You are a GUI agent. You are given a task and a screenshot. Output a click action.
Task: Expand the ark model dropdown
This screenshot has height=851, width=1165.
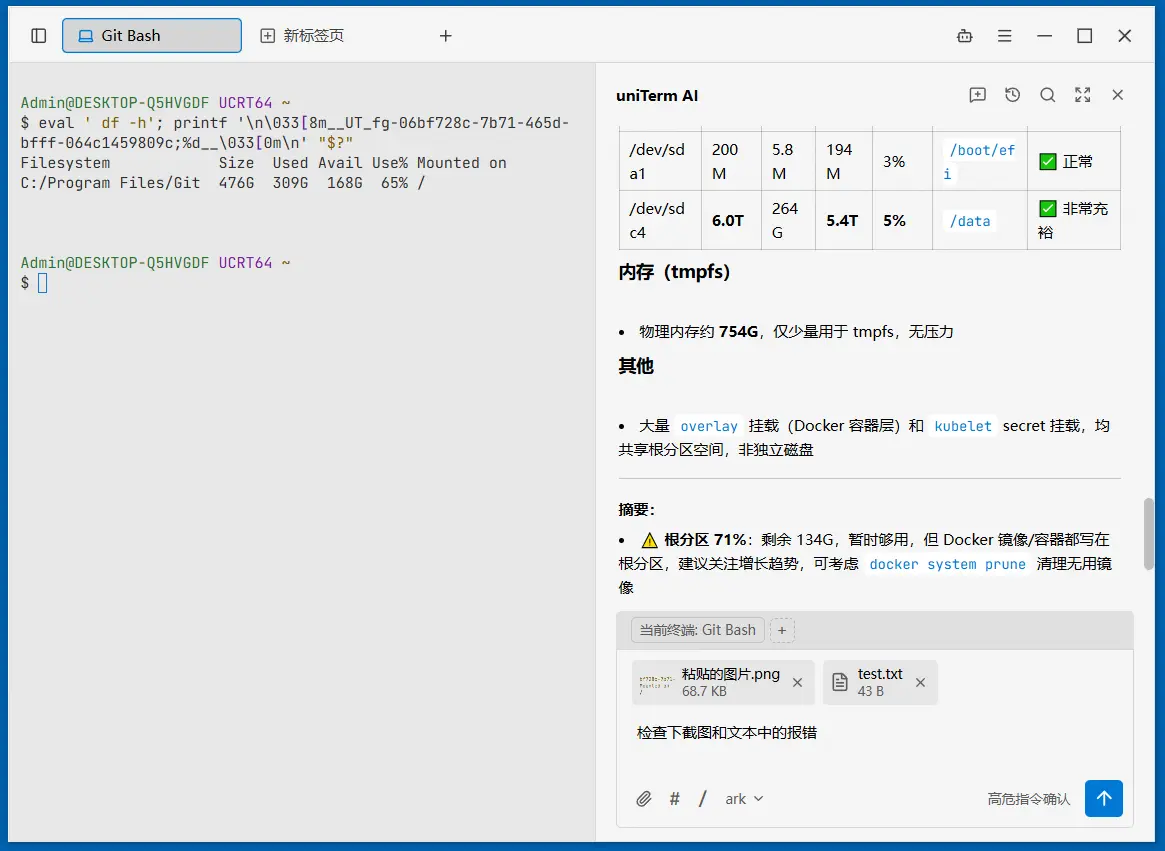(x=744, y=799)
